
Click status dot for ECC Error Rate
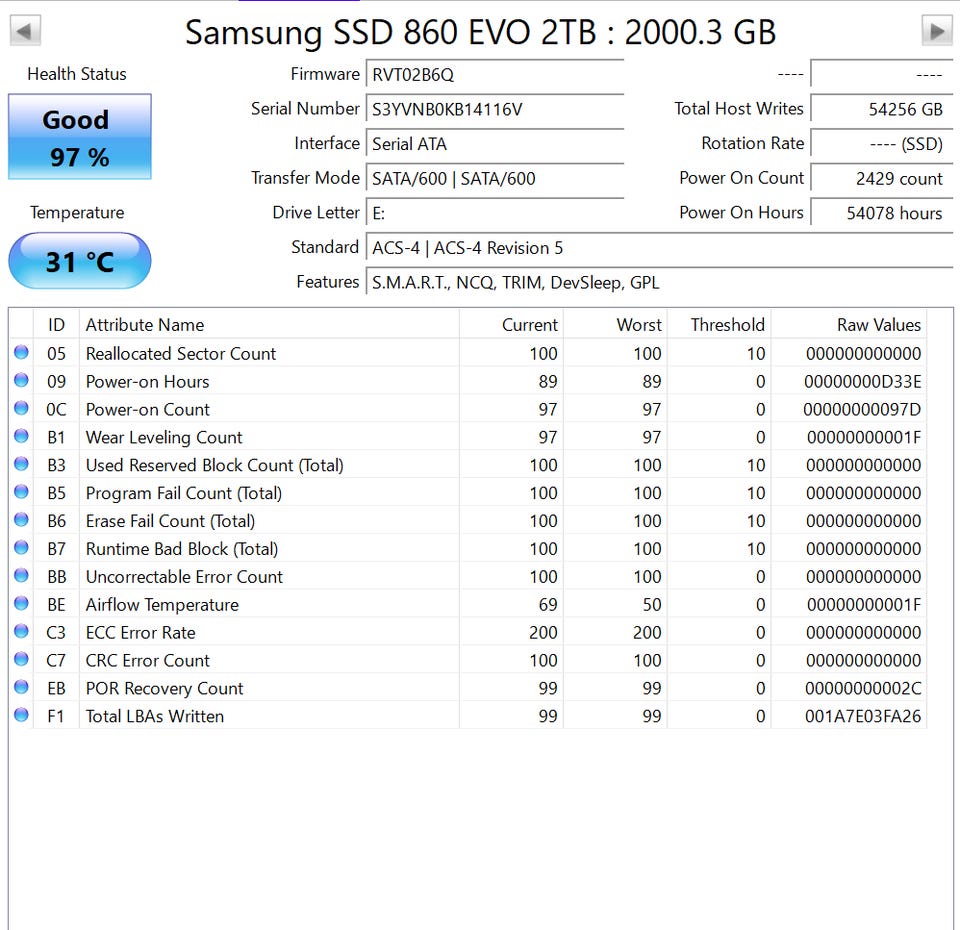coord(21,631)
